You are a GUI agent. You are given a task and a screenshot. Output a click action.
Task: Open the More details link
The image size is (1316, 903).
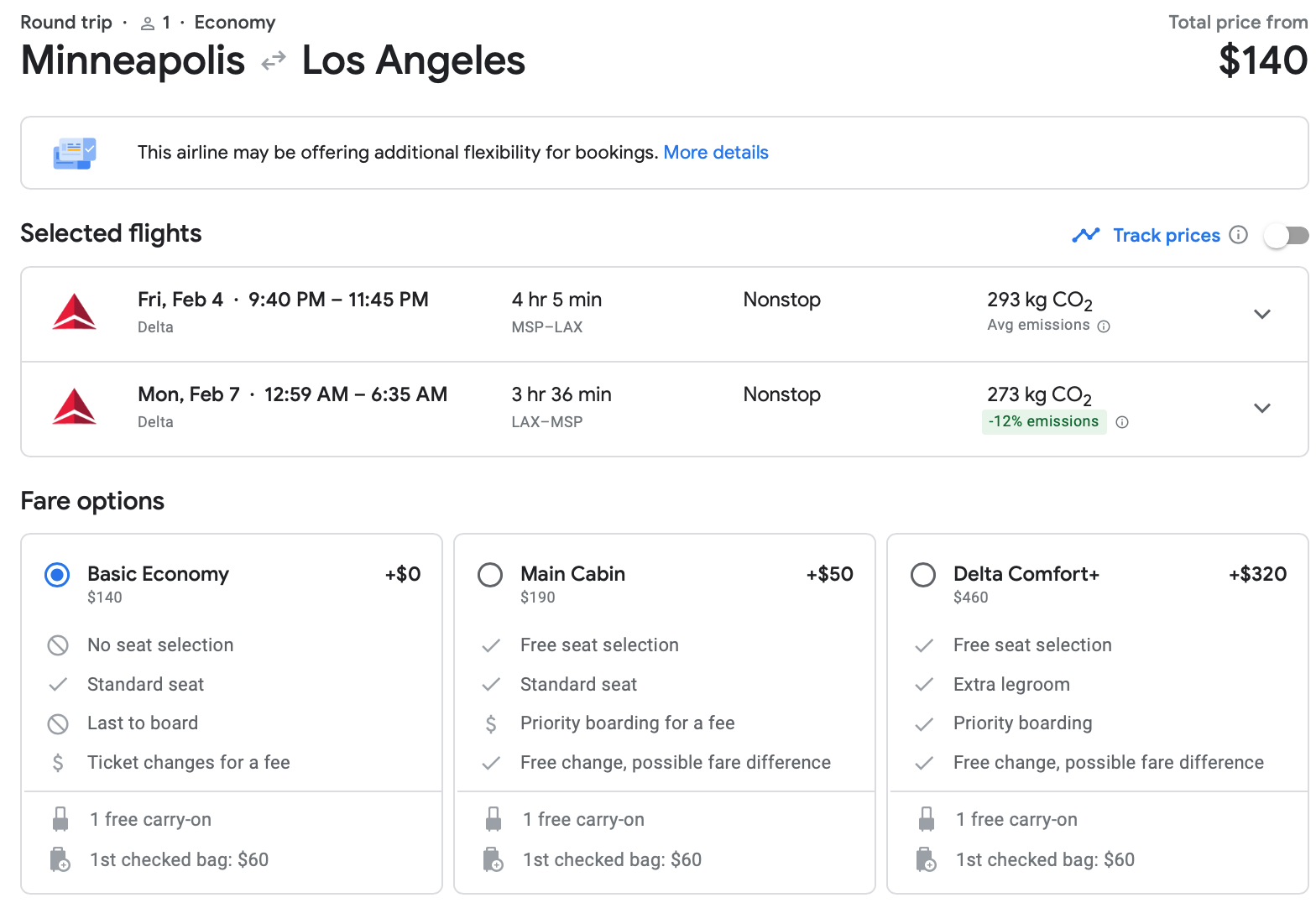click(715, 153)
